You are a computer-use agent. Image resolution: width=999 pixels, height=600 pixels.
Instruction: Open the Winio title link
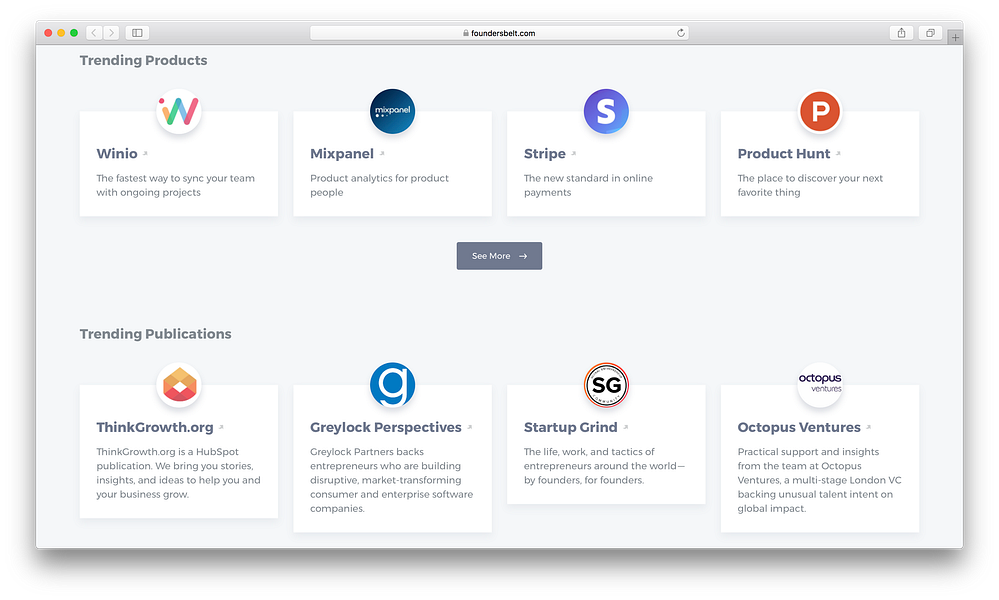(x=117, y=154)
